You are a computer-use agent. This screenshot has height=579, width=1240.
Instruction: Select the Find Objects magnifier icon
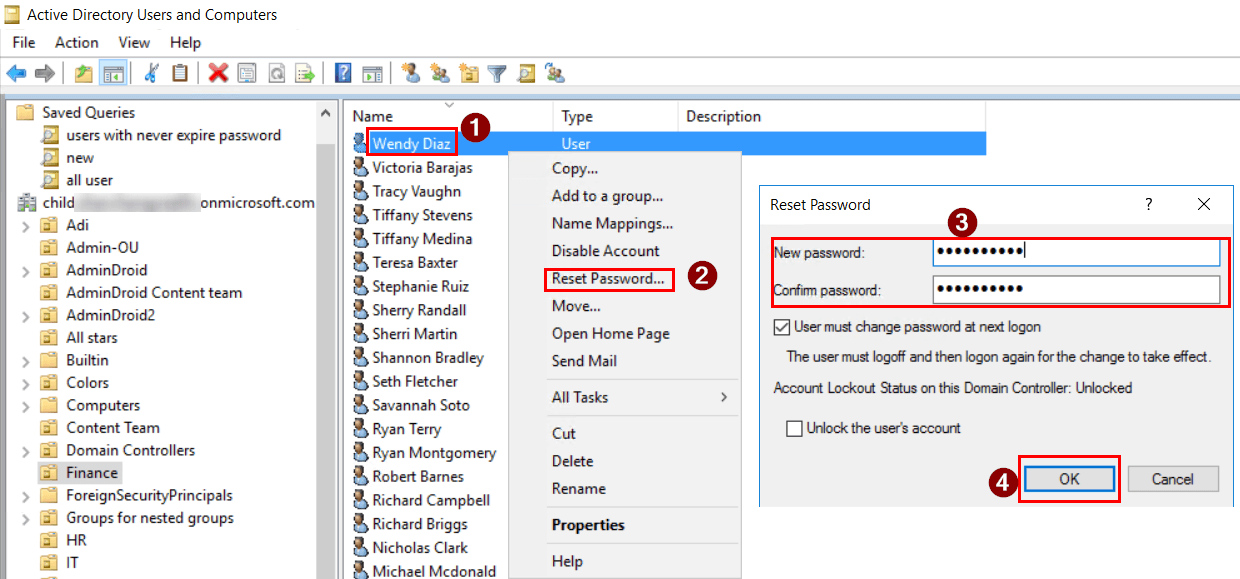[x=525, y=72]
